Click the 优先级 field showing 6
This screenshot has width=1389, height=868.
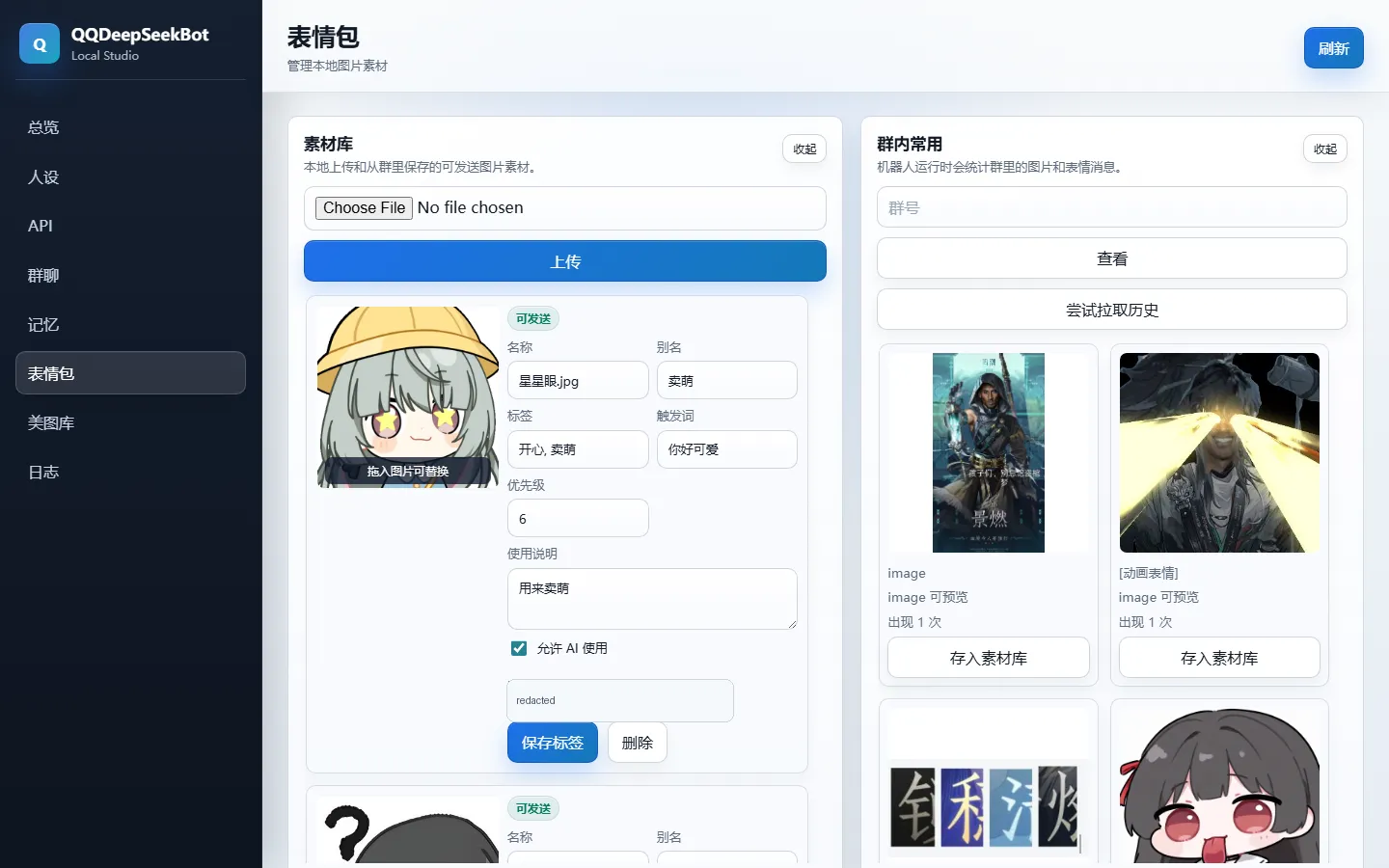(578, 518)
